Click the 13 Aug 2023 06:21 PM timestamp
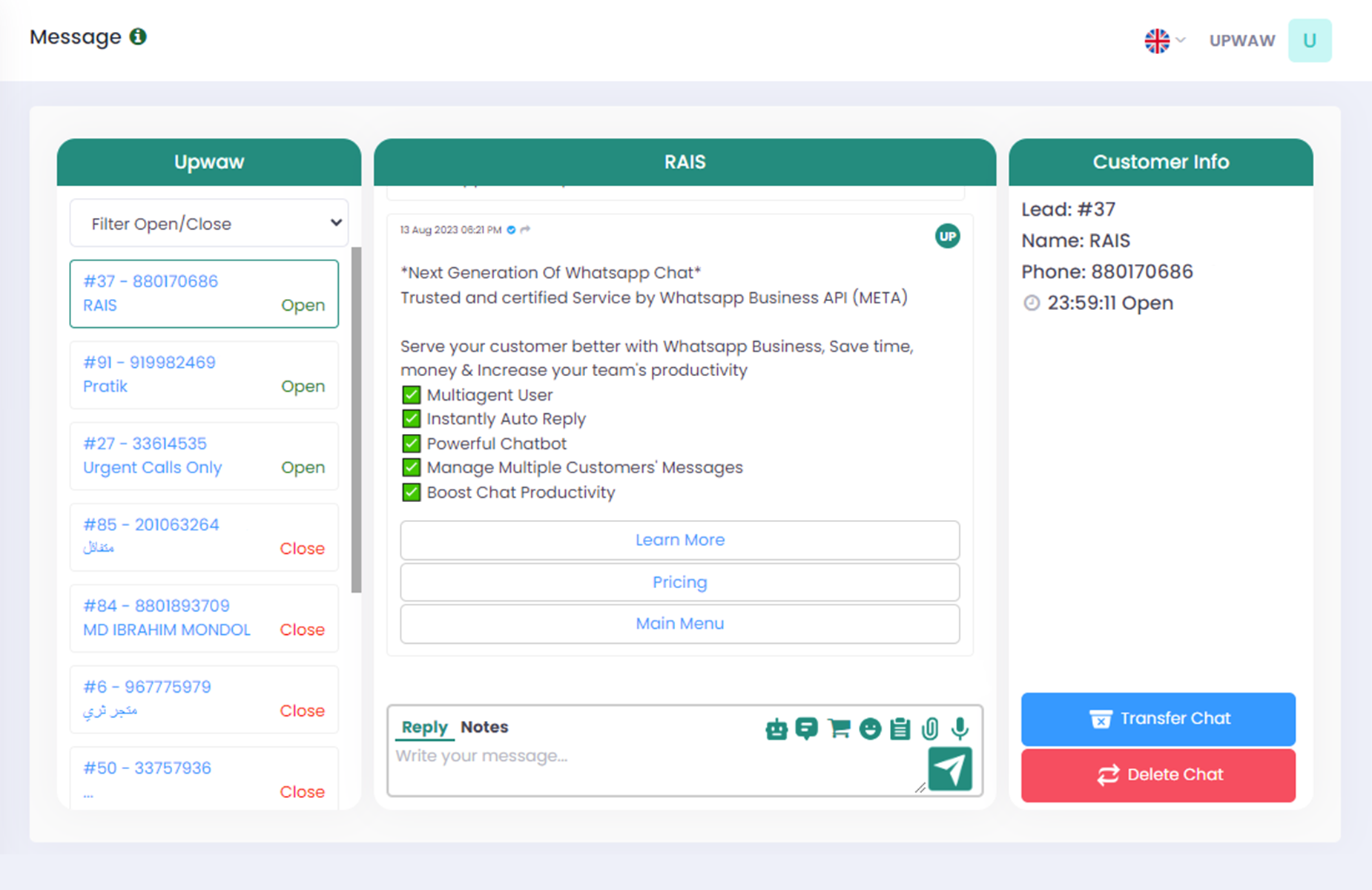This screenshot has height=890, width=1372. coord(451,230)
